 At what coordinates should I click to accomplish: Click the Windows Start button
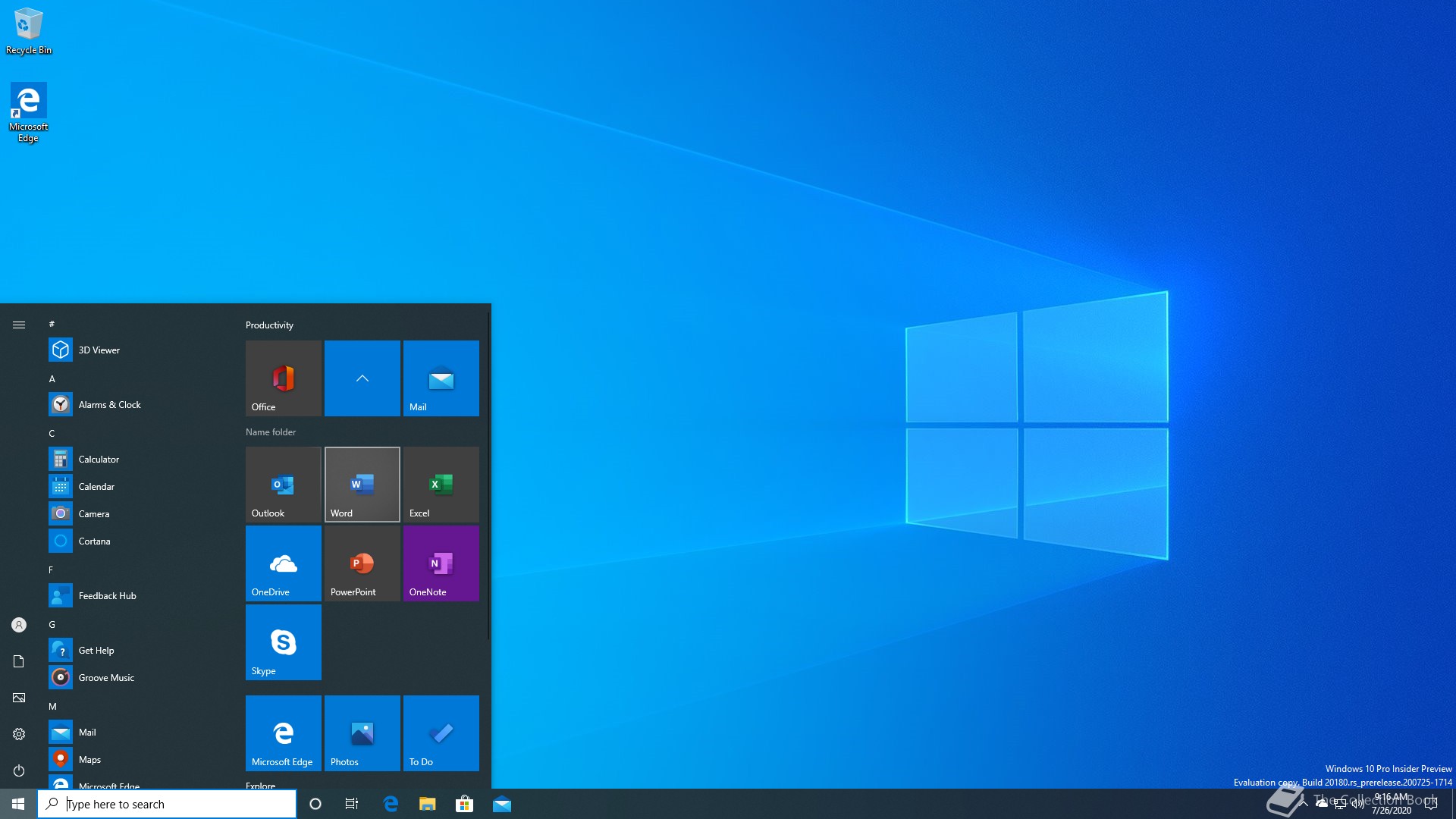coord(18,804)
